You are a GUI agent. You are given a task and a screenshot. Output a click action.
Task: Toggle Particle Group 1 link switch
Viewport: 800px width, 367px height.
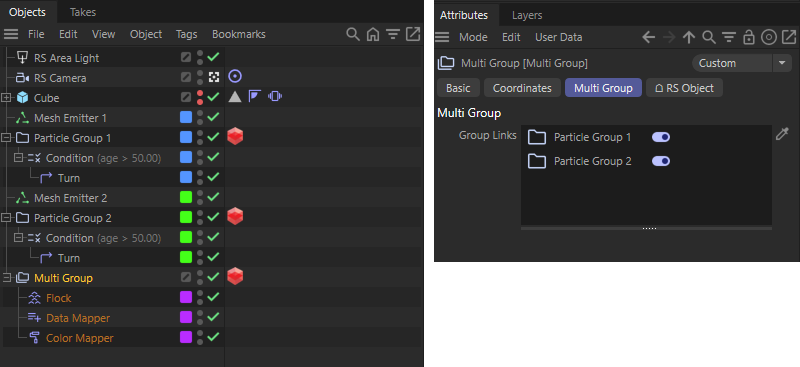tap(661, 137)
